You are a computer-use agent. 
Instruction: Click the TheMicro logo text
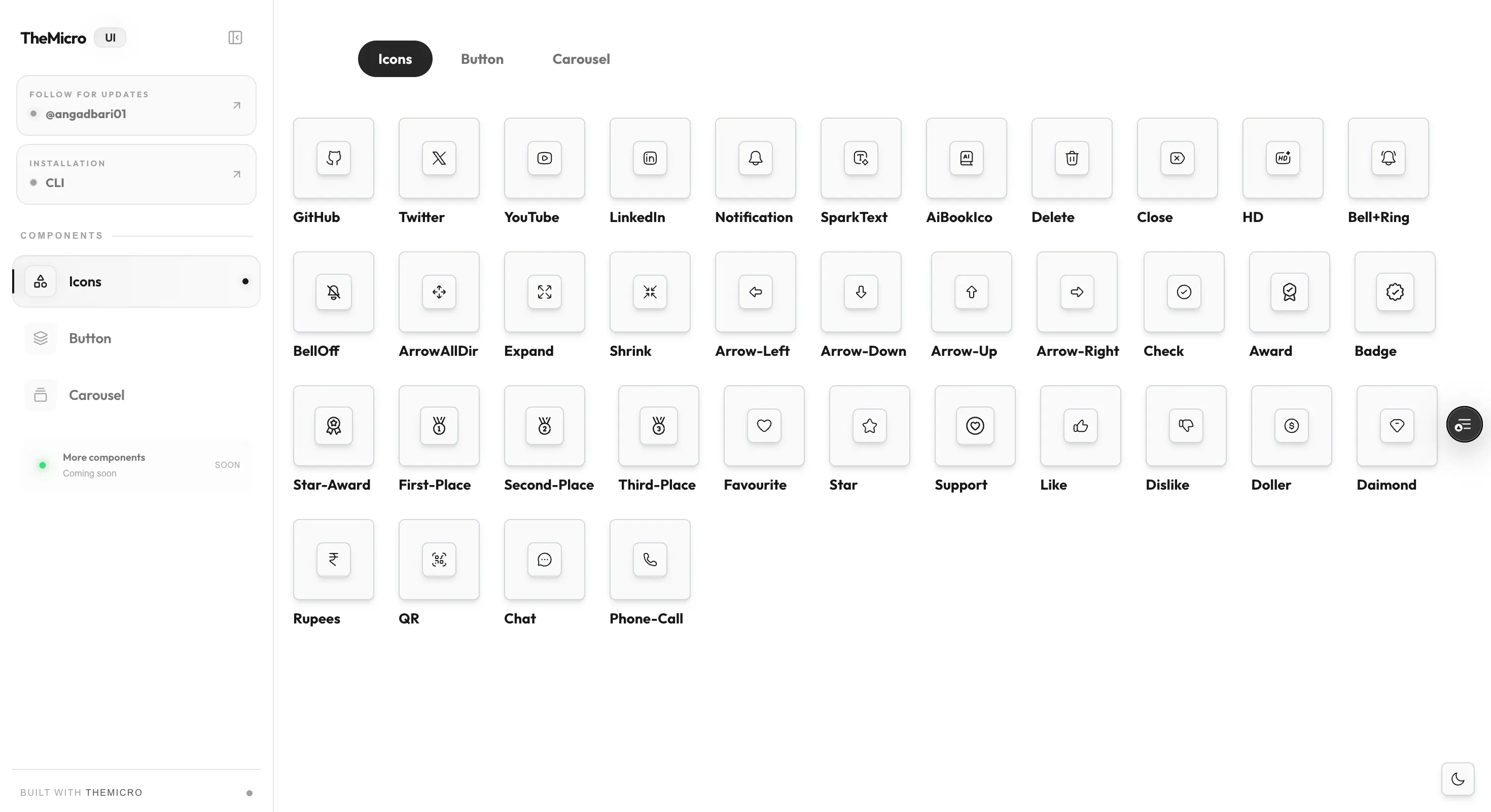[x=53, y=38]
